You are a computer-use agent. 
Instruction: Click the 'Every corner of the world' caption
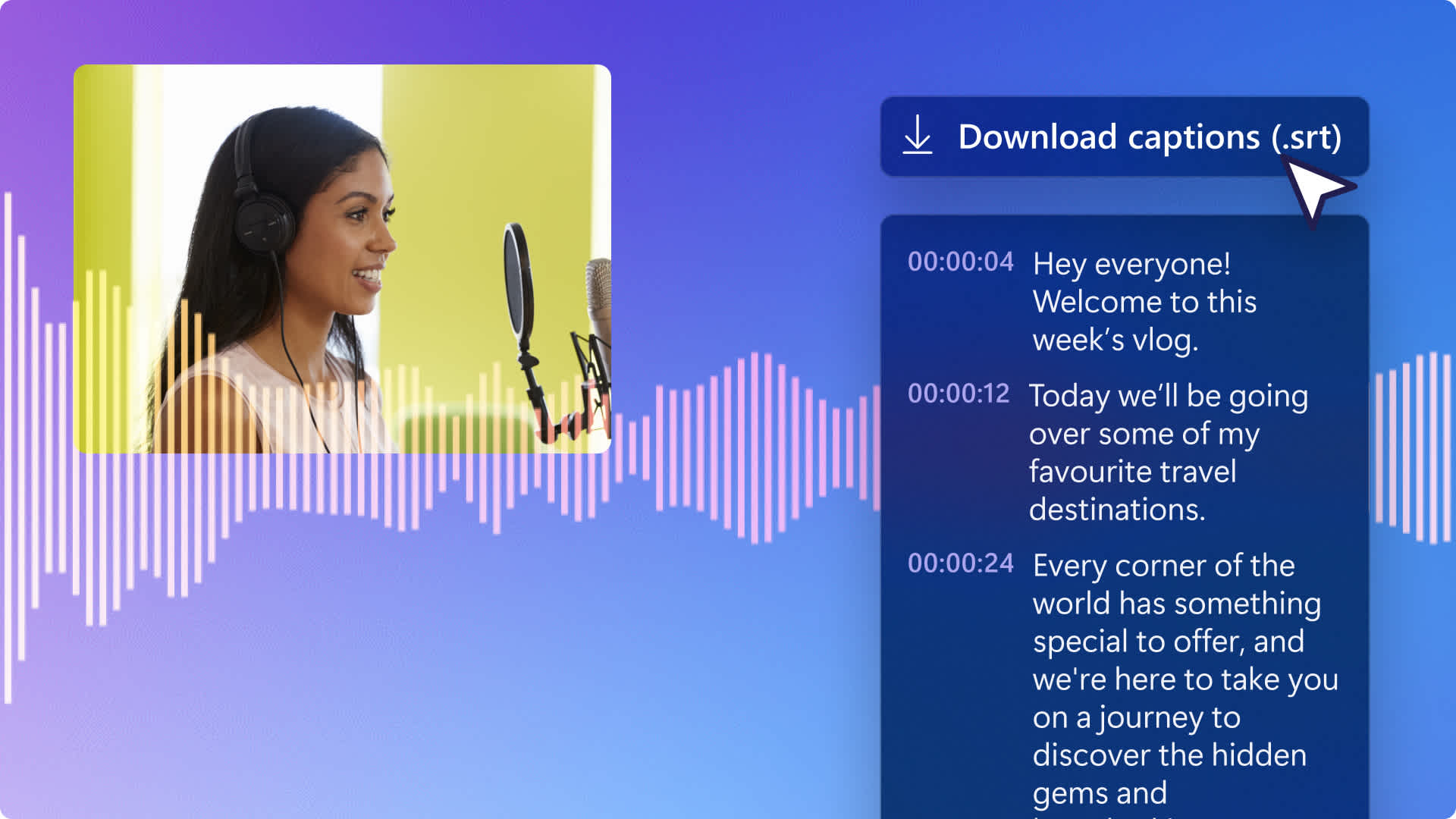(x=1177, y=584)
